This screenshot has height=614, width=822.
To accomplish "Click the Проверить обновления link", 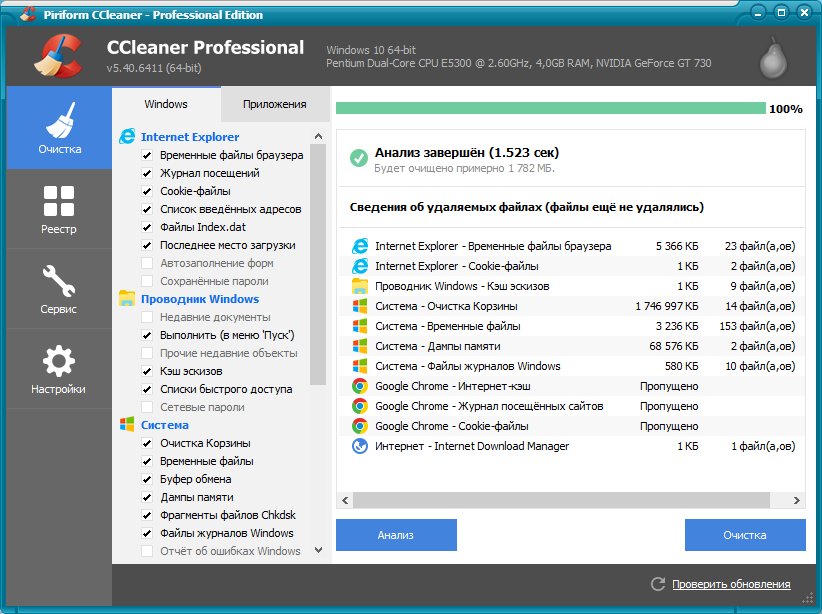I will click(731, 584).
